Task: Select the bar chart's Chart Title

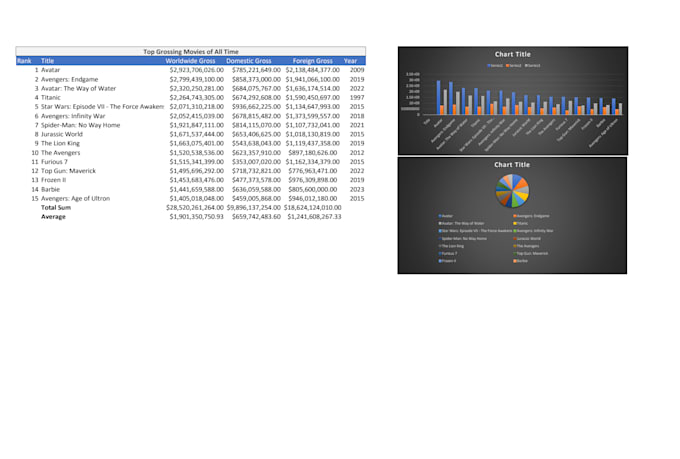Action: (513, 54)
